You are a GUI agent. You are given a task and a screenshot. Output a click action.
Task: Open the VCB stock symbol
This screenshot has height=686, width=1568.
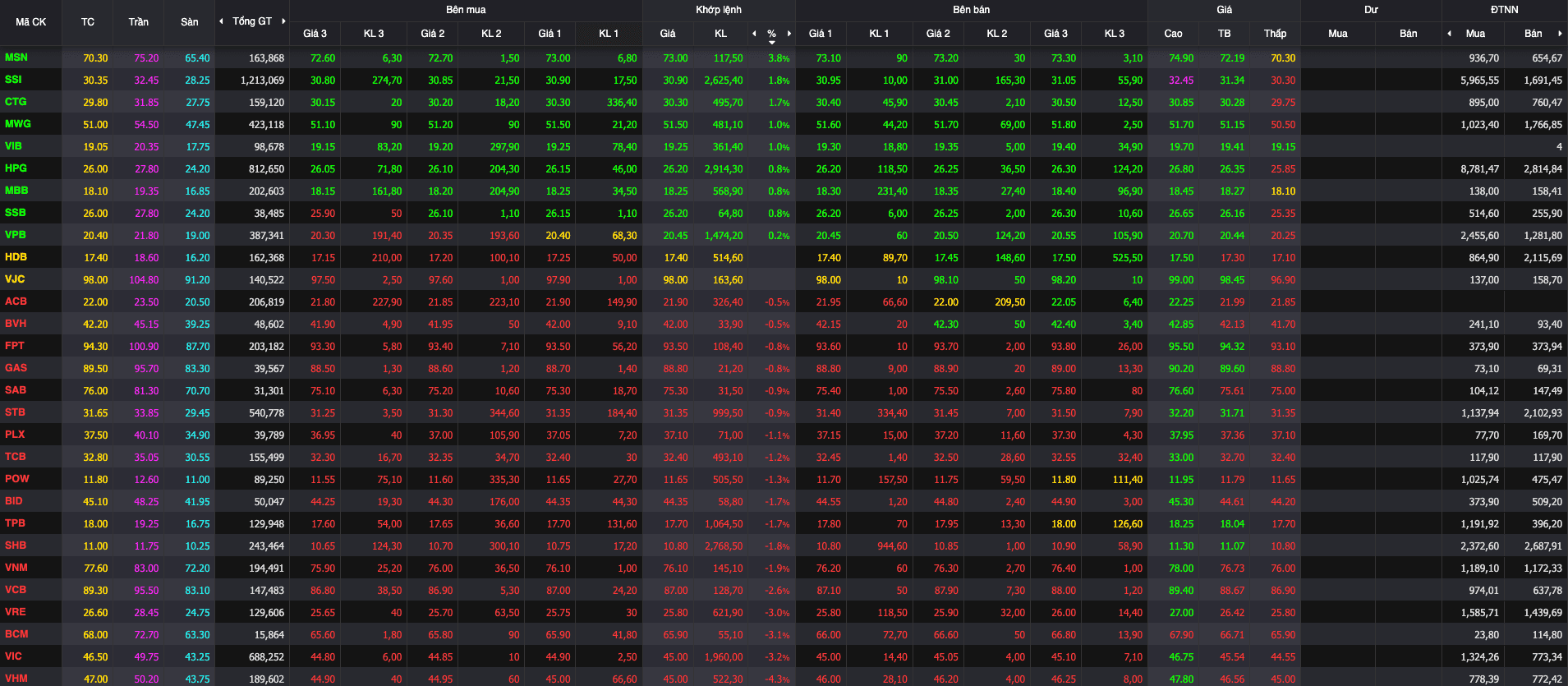pos(16,590)
